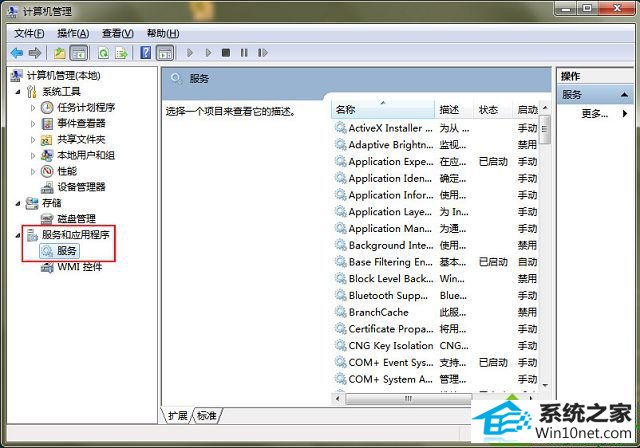Viewport: 640px width, 448px height.
Task: Select the Application Iden... service row
Action: click(x=436, y=179)
